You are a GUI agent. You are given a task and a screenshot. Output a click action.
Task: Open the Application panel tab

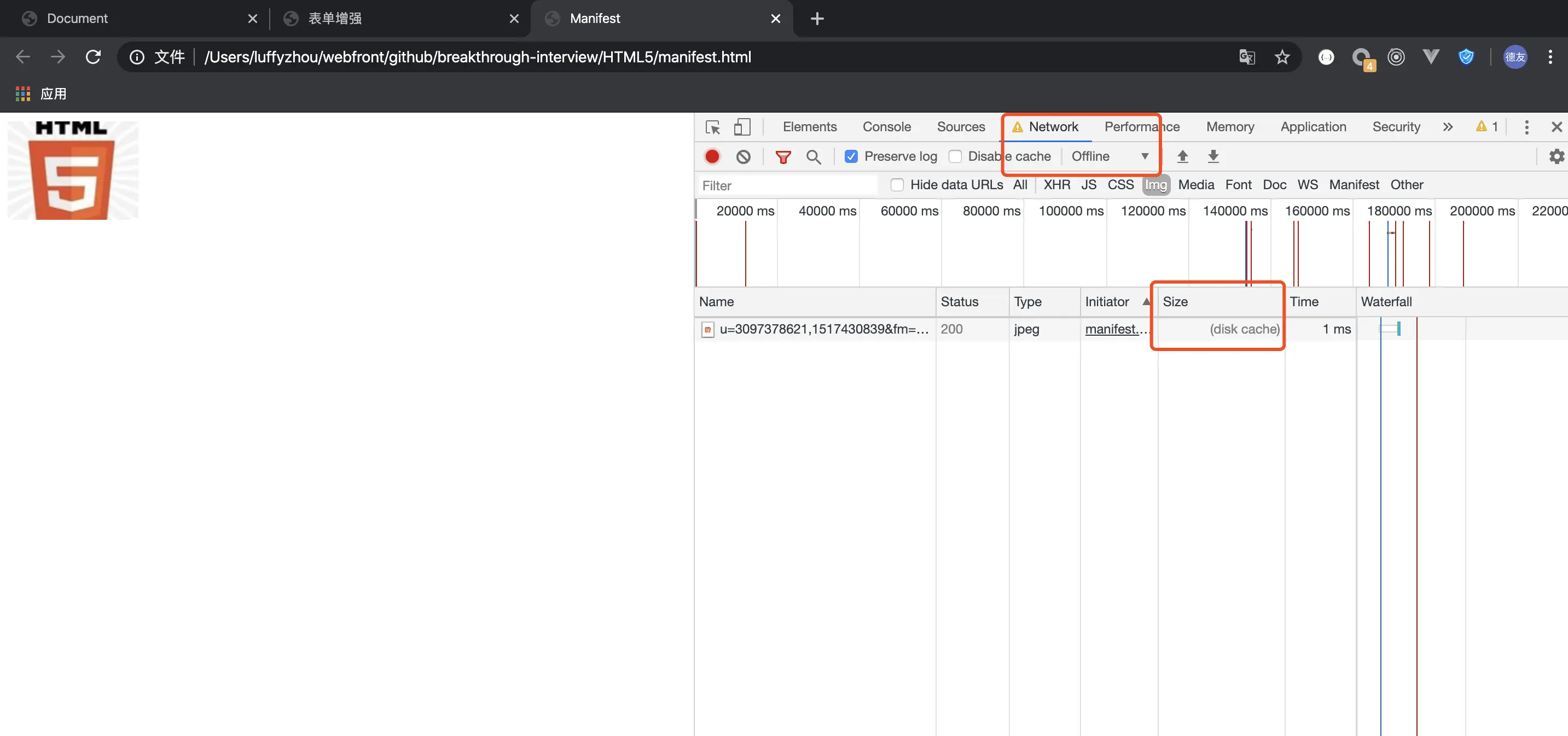tap(1313, 127)
